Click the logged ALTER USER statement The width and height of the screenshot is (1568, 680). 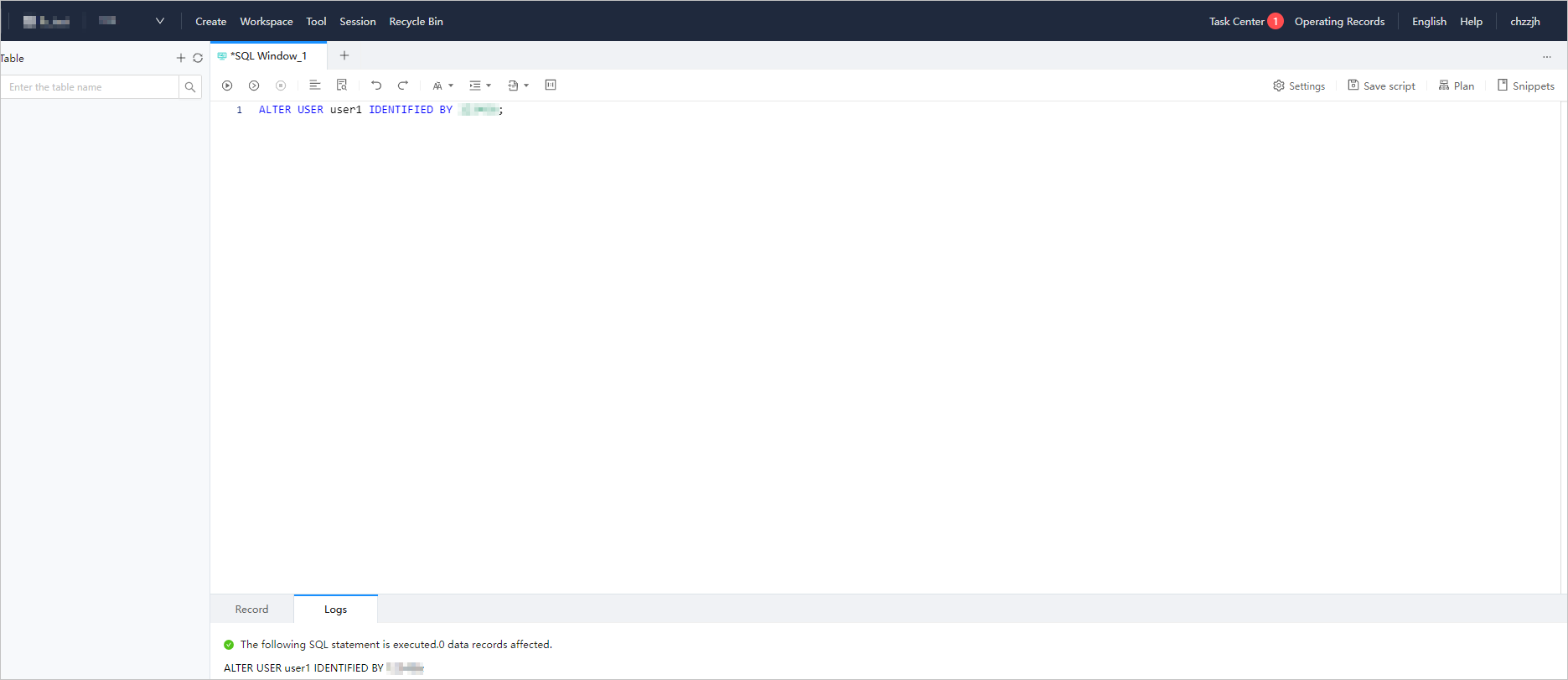(x=323, y=668)
